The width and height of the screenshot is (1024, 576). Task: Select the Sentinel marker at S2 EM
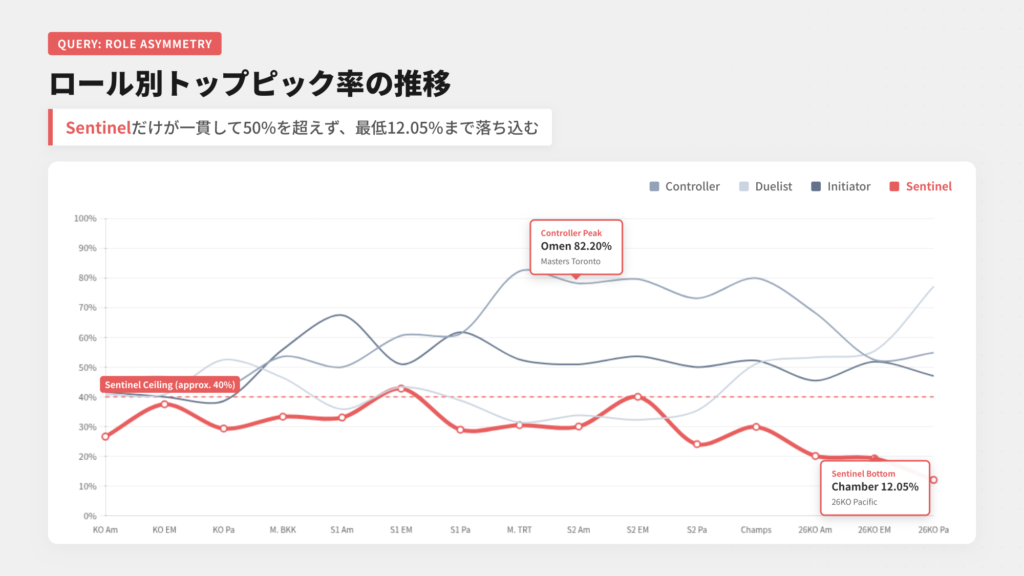(638, 397)
